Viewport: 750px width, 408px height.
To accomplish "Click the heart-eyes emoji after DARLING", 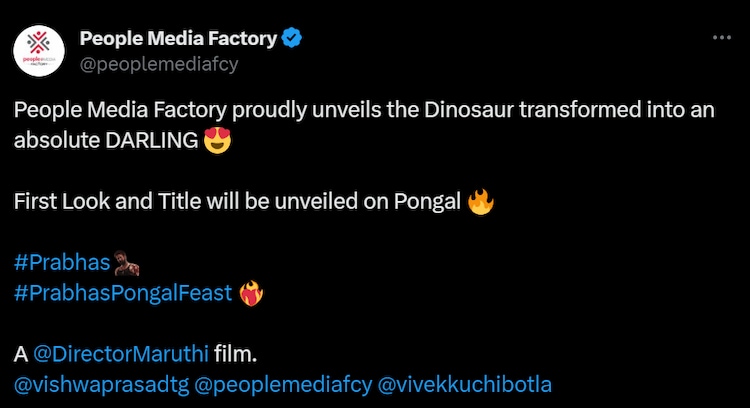I will tap(217, 140).
